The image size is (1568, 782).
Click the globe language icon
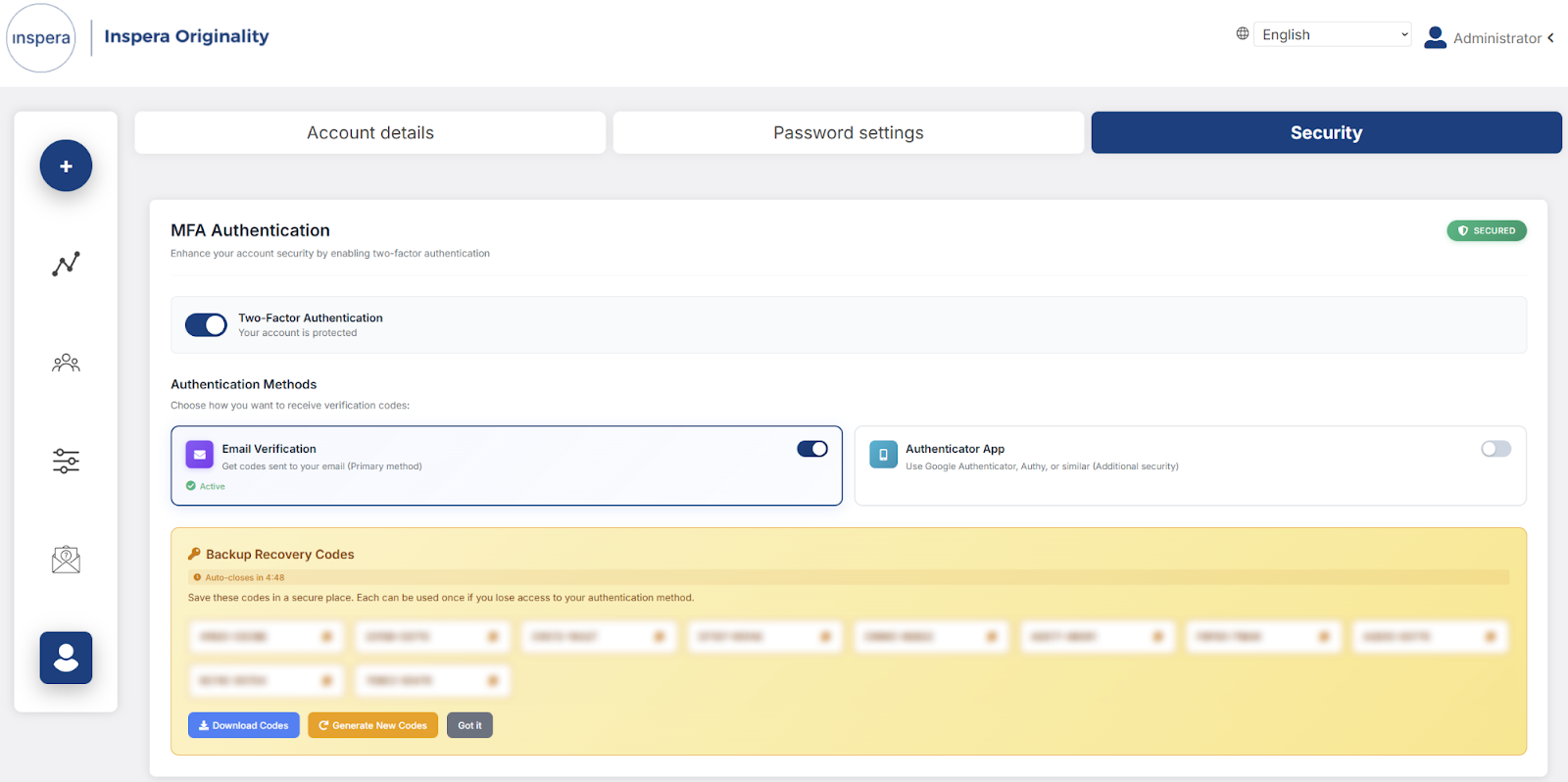[x=1243, y=34]
